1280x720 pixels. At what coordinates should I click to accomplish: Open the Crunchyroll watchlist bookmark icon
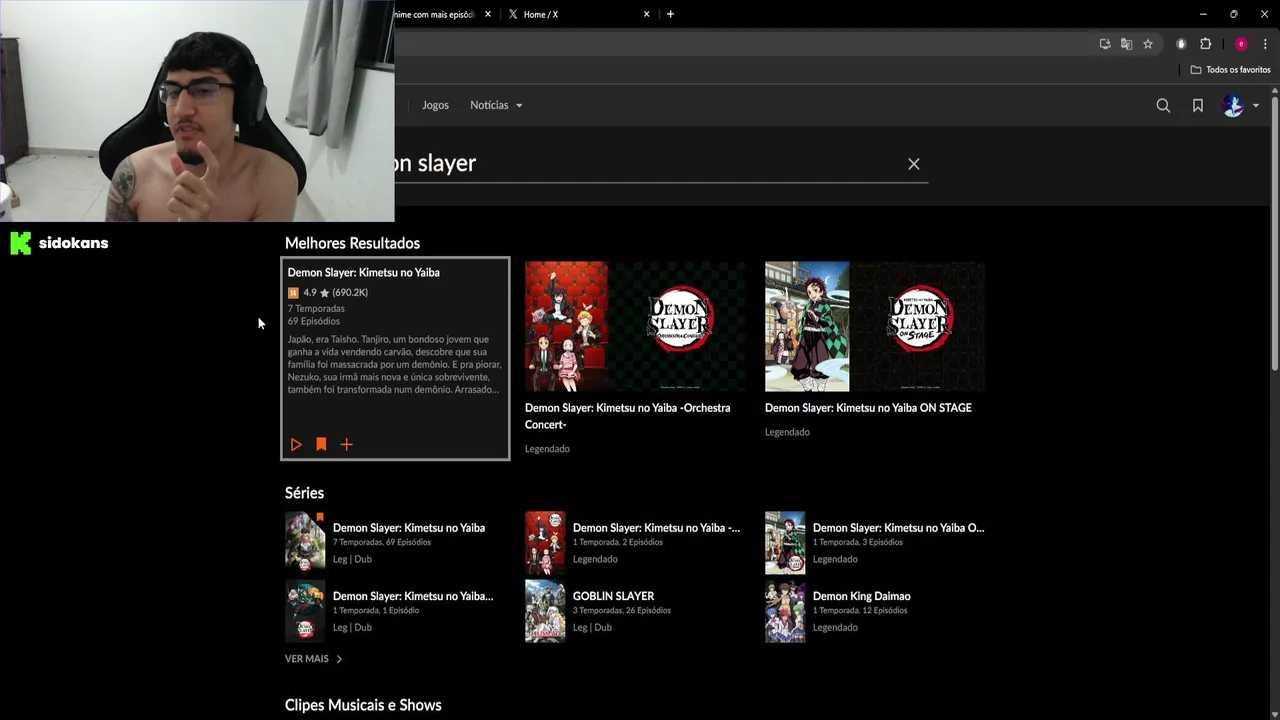(x=1197, y=105)
